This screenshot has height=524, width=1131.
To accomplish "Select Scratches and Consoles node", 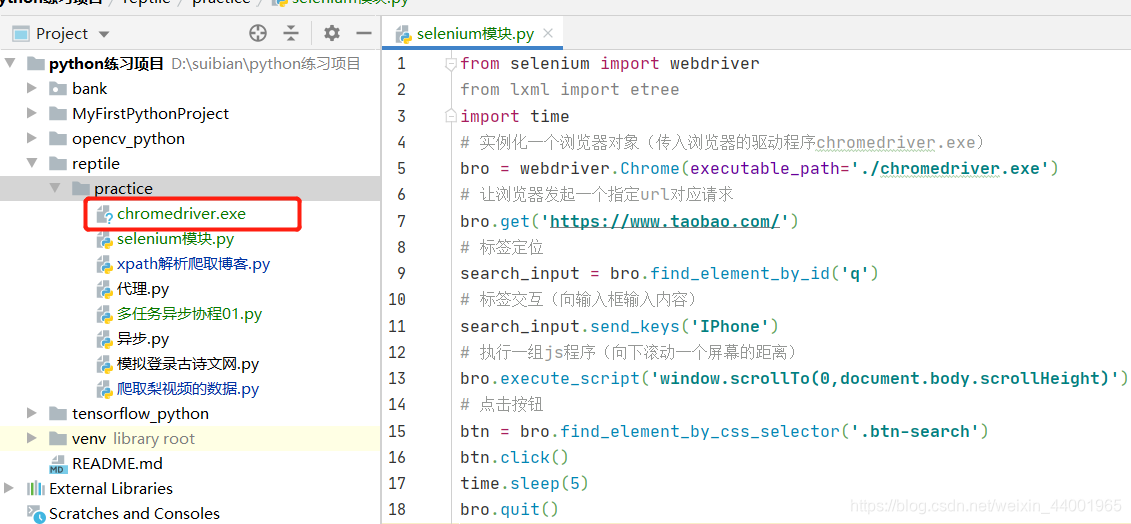I will tap(134, 514).
